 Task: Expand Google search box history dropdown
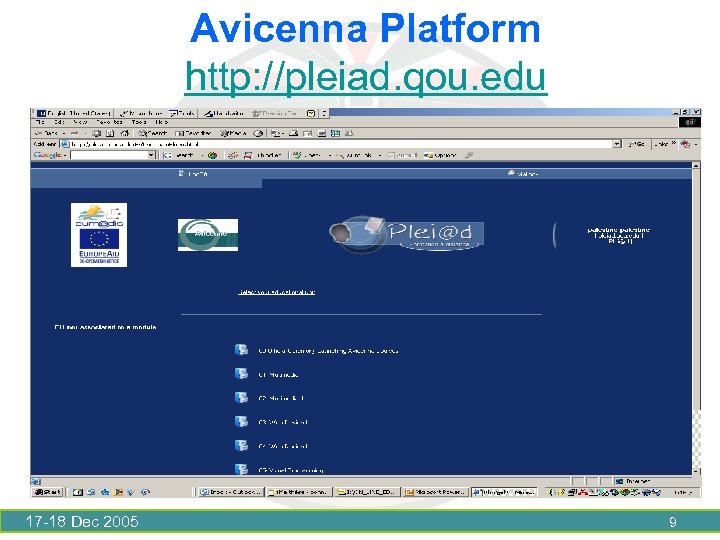tap(151, 155)
